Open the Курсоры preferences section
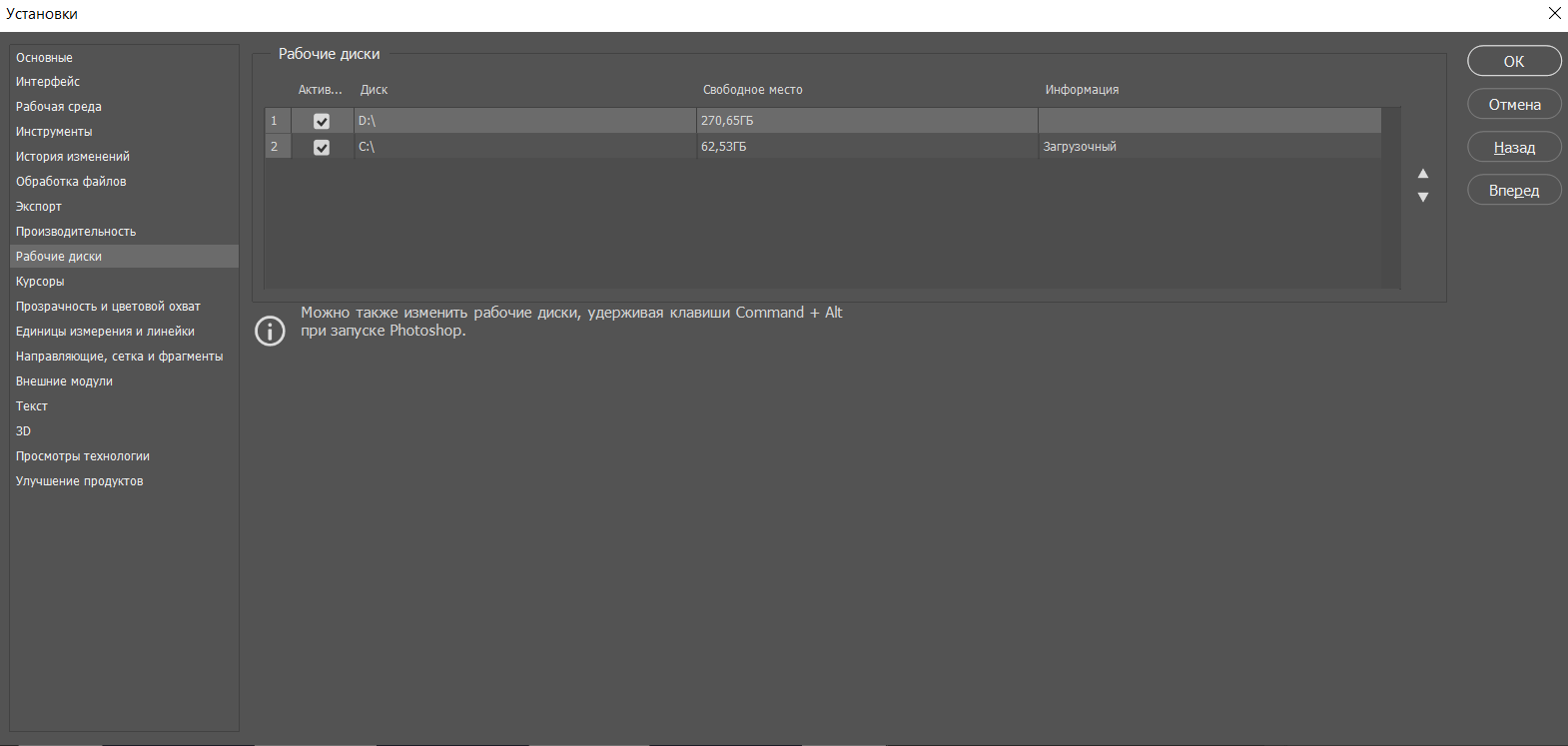The width and height of the screenshot is (1568, 746). click(x=125, y=282)
